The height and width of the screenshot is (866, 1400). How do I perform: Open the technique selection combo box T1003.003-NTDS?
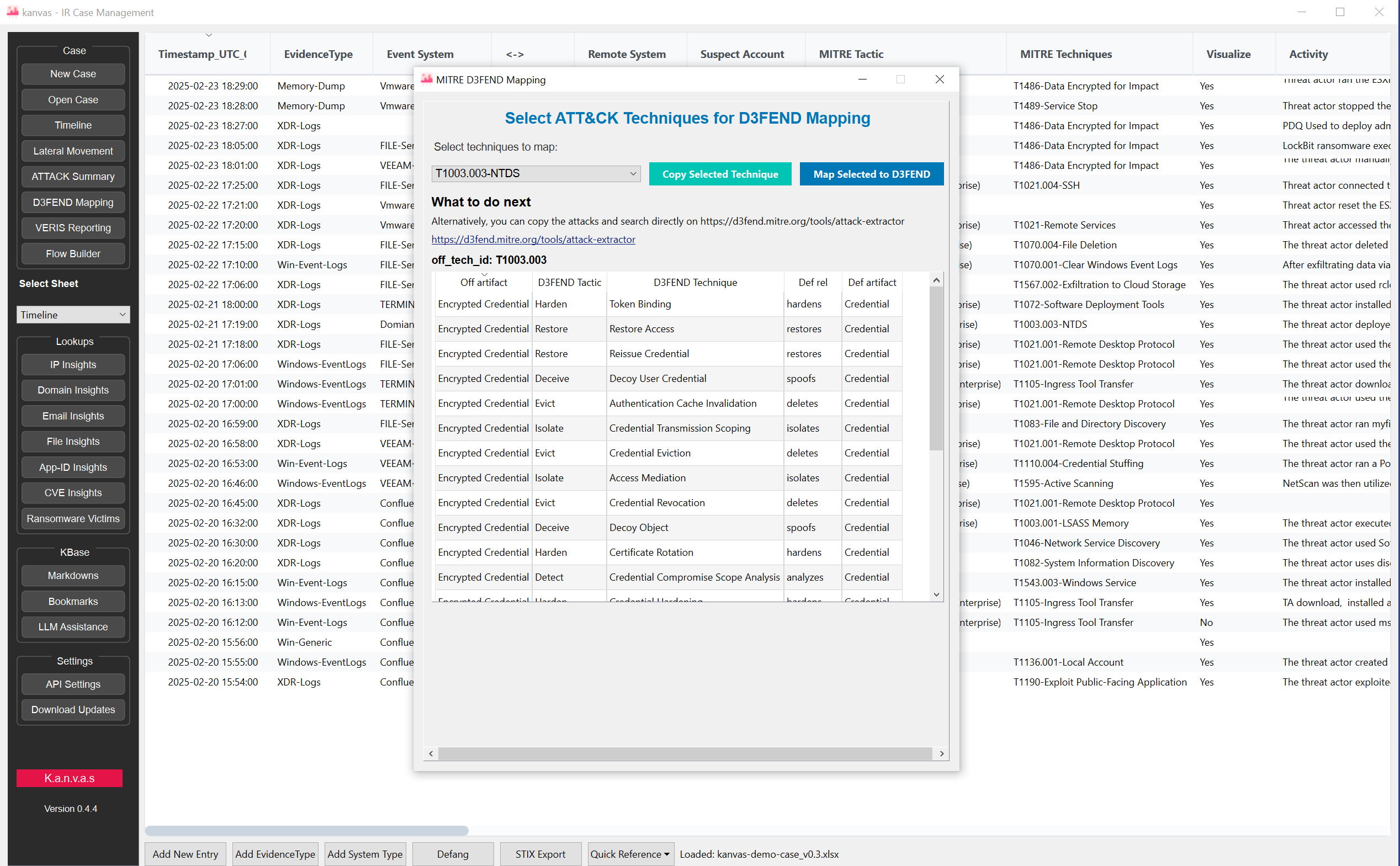pyautogui.click(x=535, y=173)
